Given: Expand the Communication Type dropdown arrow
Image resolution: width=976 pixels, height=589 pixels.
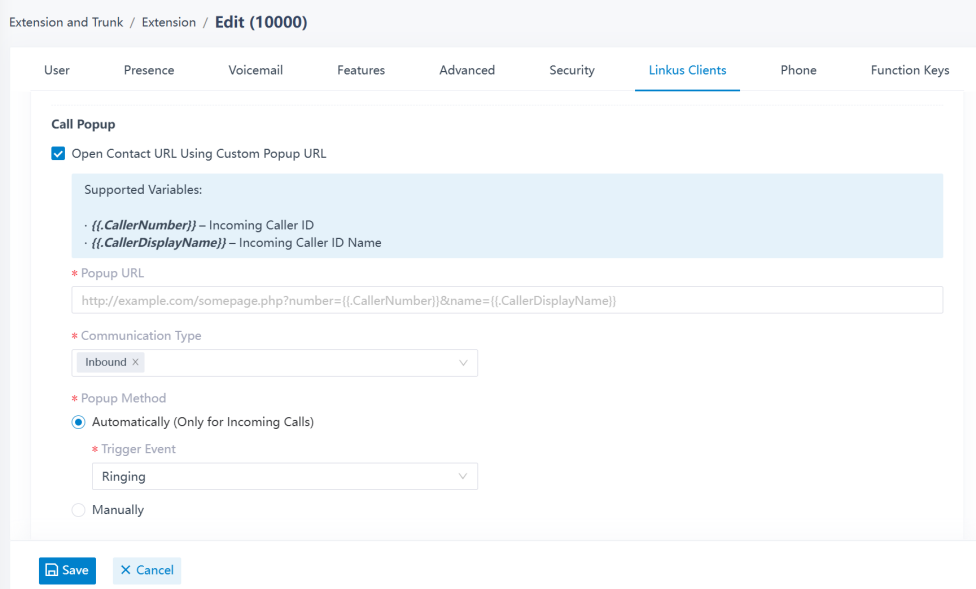Looking at the screenshot, I should (463, 363).
